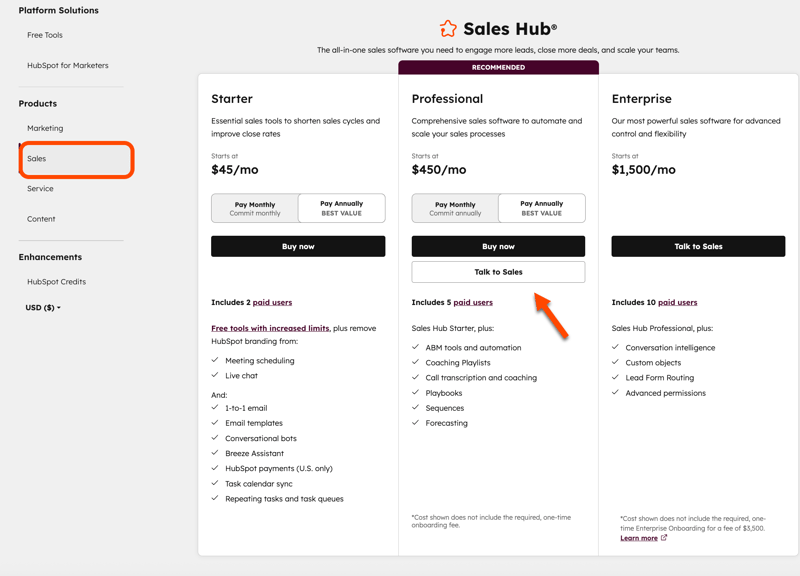
Task: Switch Professional plan to Pay Monthly billing
Action: (x=454, y=208)
